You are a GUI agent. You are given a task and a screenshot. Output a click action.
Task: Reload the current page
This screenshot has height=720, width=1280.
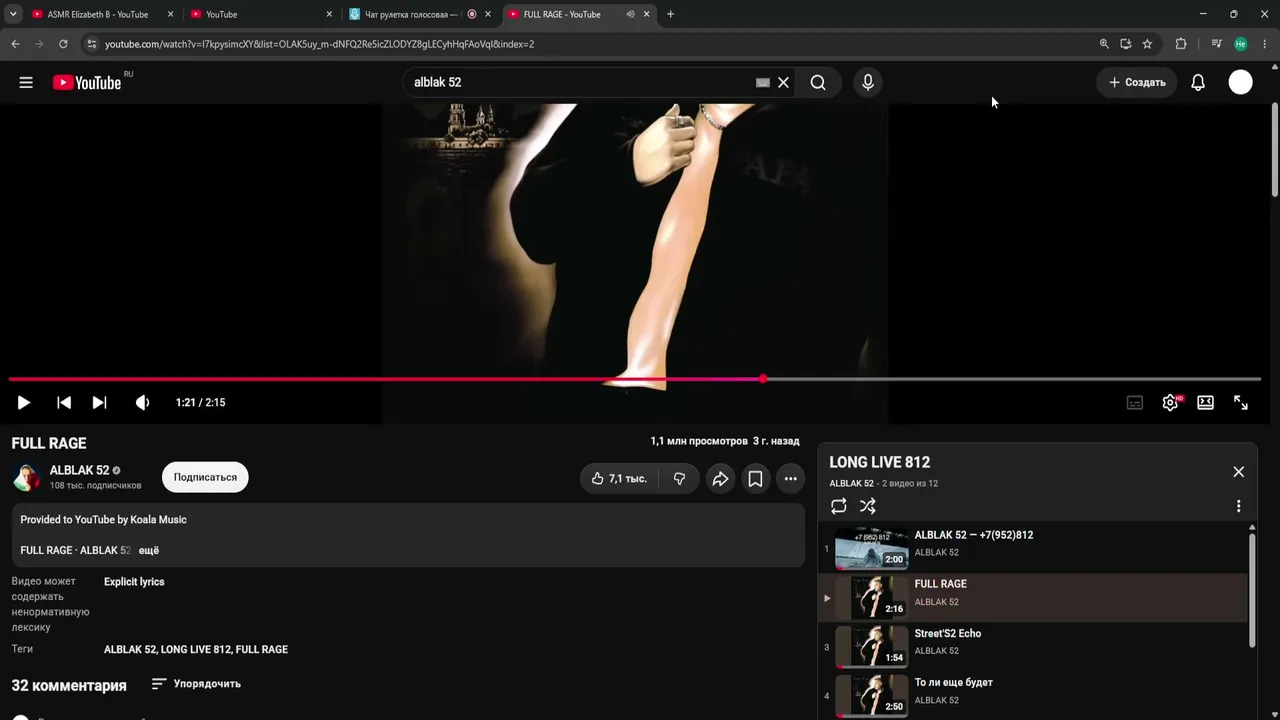pyautogui.click(x=63, y=44)
